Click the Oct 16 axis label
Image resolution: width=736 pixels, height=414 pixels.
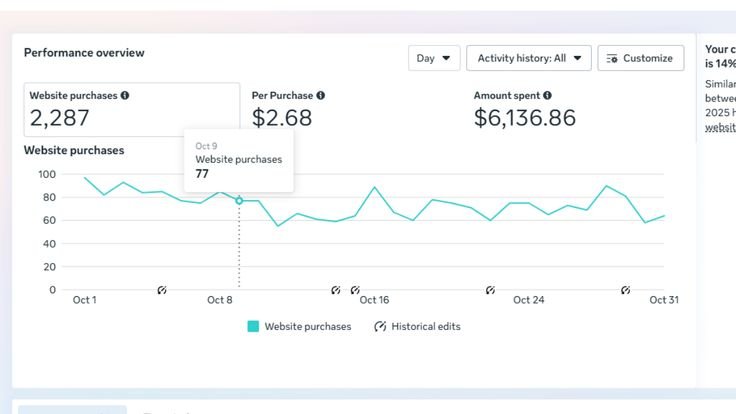pos(374,300)
